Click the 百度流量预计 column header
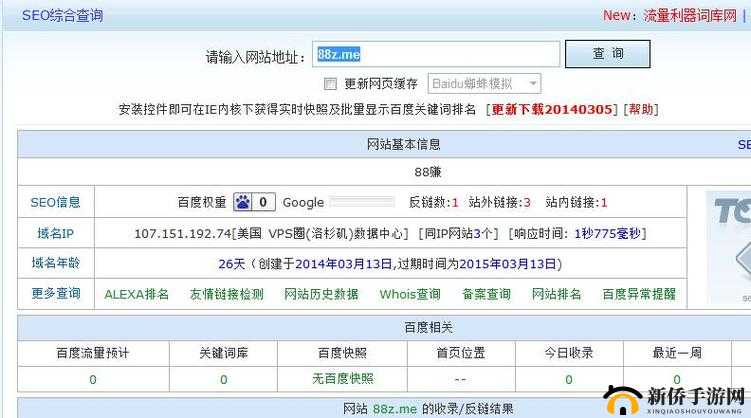This screenshot has height=418, width=751. point(93,353)
